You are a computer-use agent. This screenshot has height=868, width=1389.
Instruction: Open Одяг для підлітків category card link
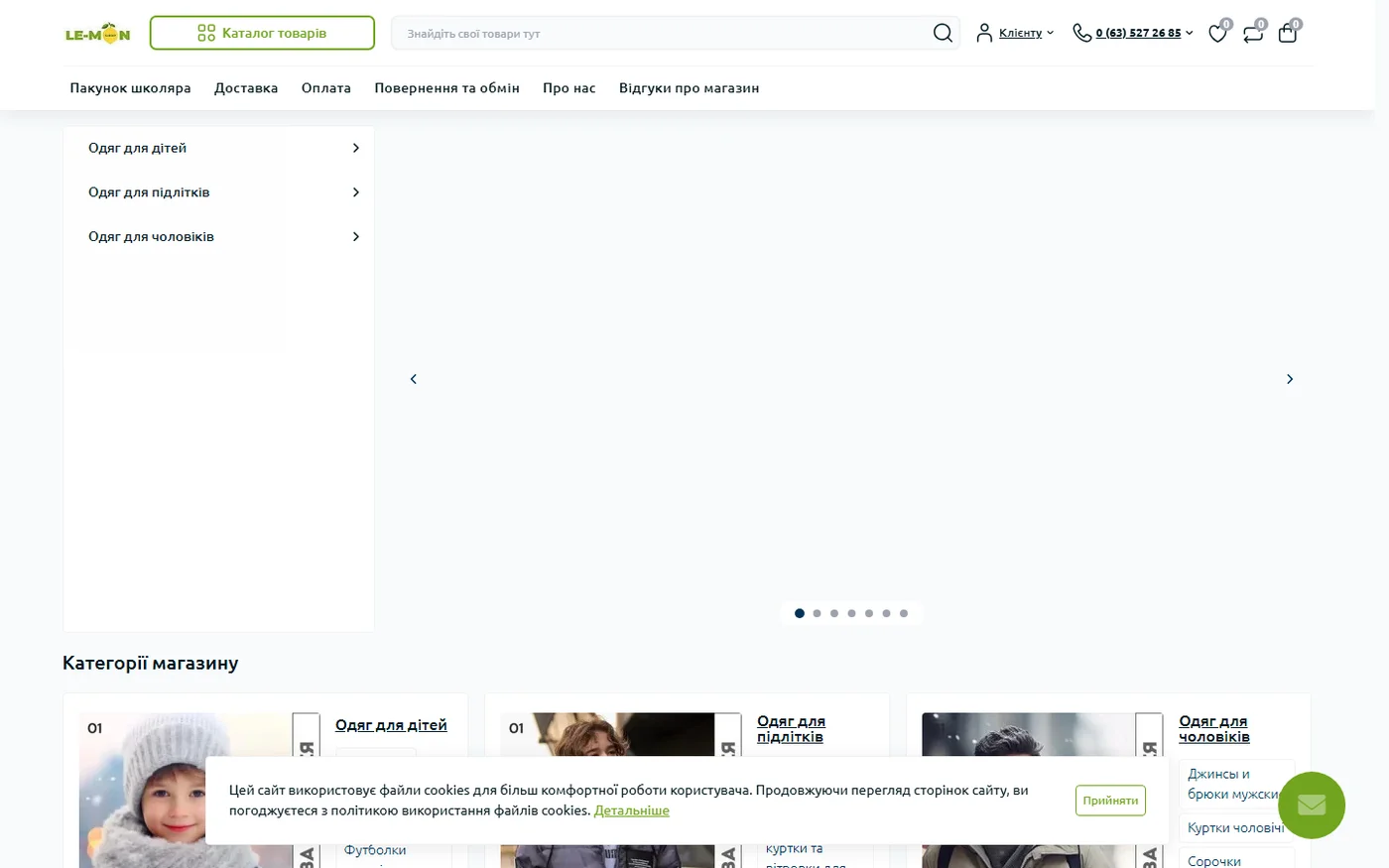(x=791, y=729)
